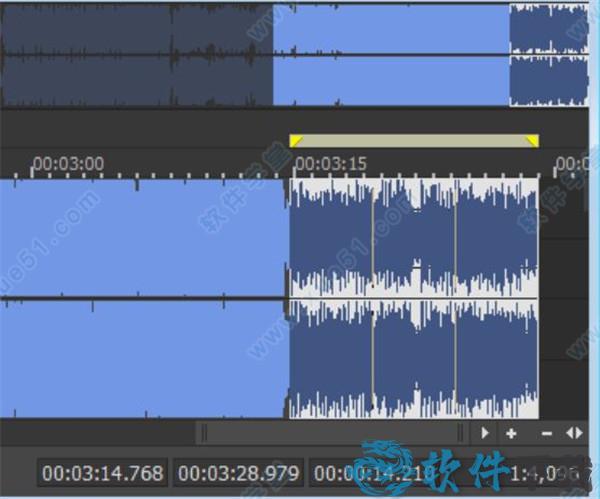Click the left grip of the scrollbar thumb

click(205, 433)
